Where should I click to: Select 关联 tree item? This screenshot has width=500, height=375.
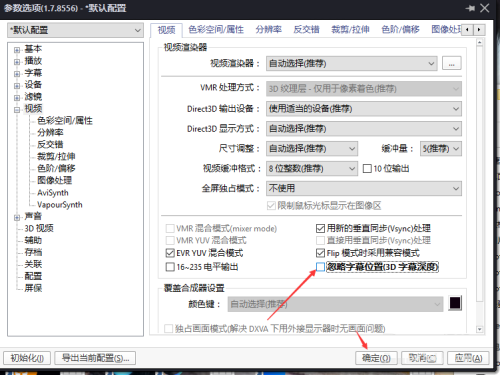[x=33, y=264]
